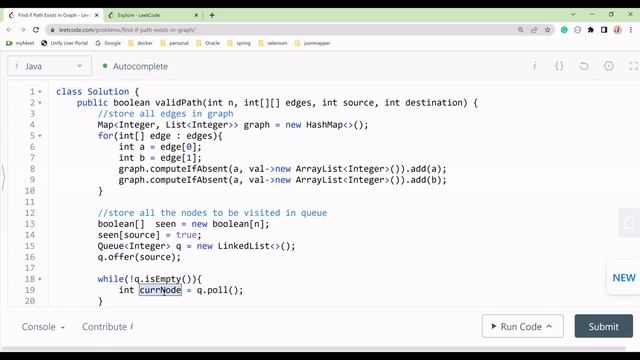Toggle the browser side panel icon

pyautogui.click(x=604, y=30)
